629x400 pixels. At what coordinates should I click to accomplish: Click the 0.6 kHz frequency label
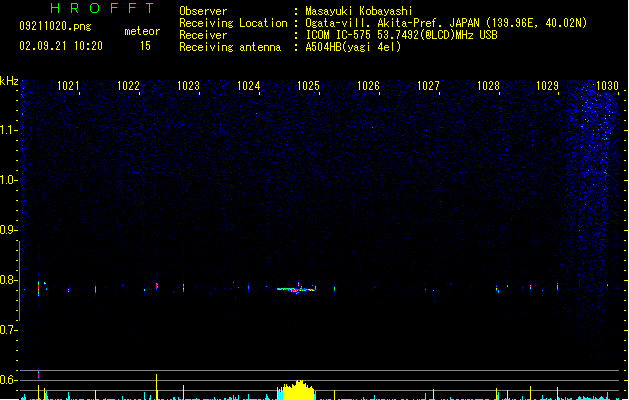click(8, 380)
